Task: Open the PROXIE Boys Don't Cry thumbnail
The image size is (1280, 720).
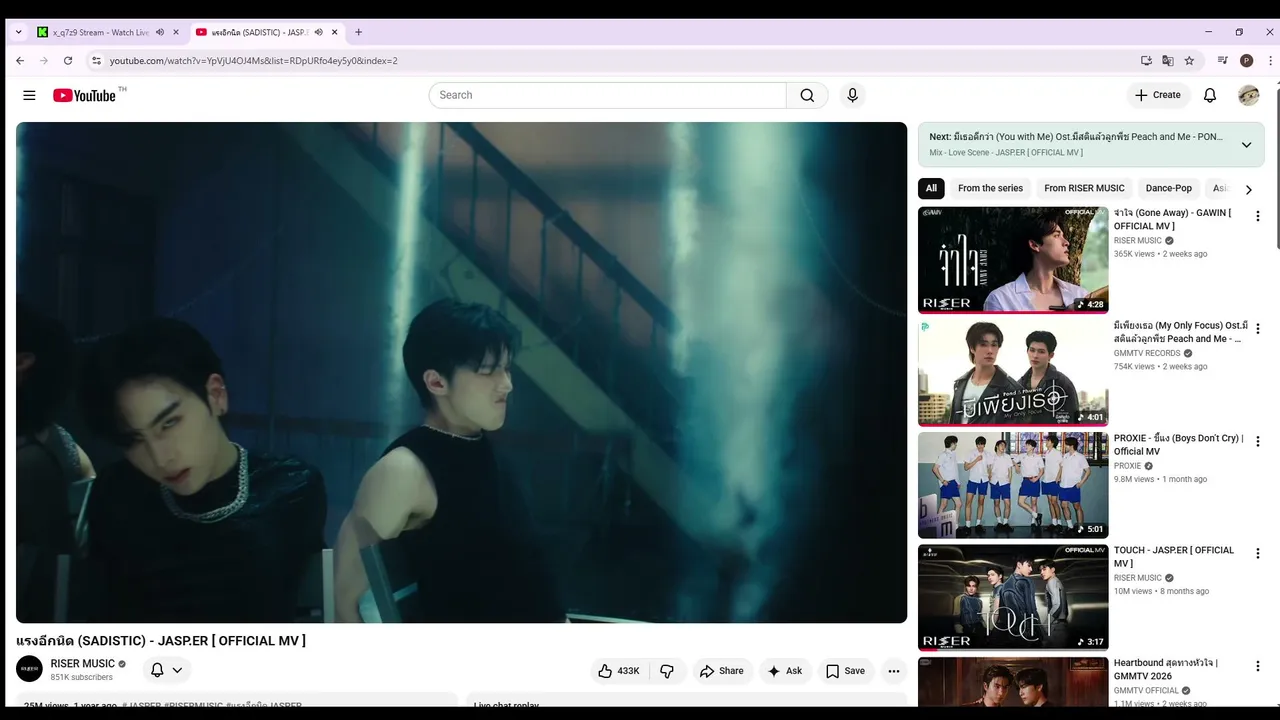Action: point(1013,484)
